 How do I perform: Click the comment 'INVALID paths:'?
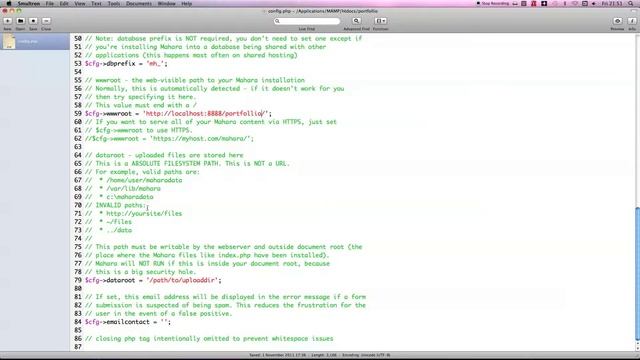point(115,205)
